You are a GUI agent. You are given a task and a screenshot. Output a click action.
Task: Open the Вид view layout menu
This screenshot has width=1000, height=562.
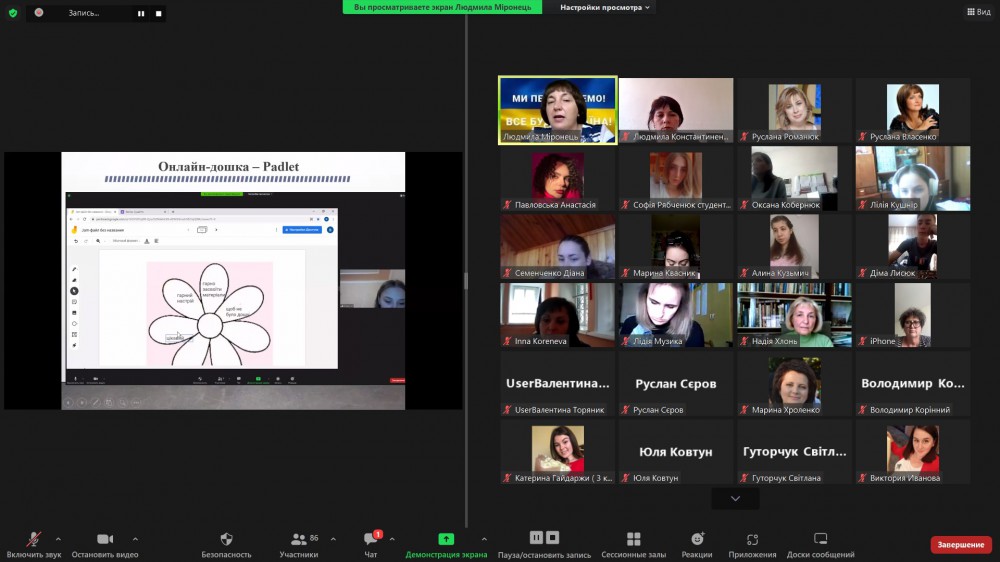click(977, 12)
